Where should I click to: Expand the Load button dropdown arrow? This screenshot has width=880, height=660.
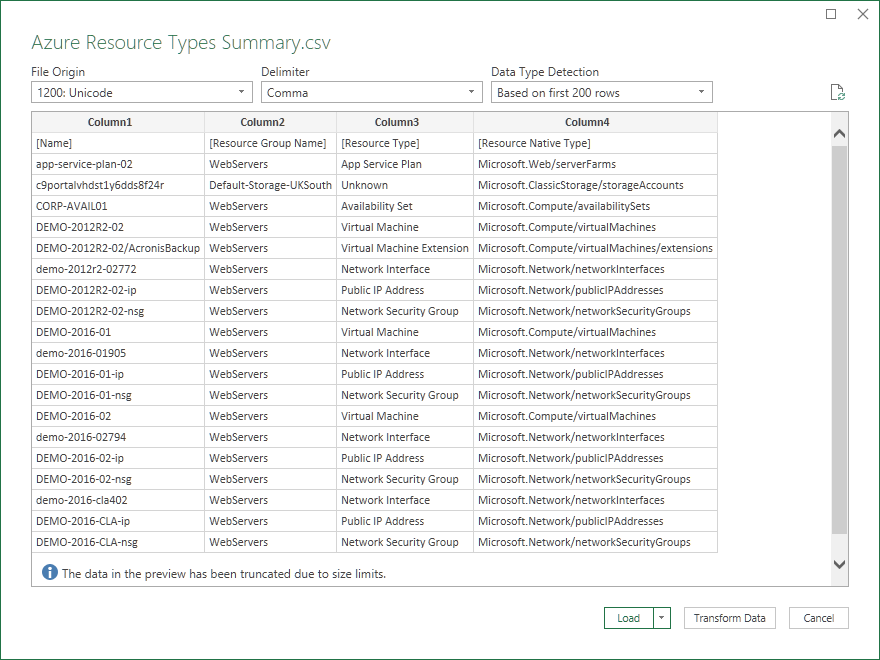(662, 618)
